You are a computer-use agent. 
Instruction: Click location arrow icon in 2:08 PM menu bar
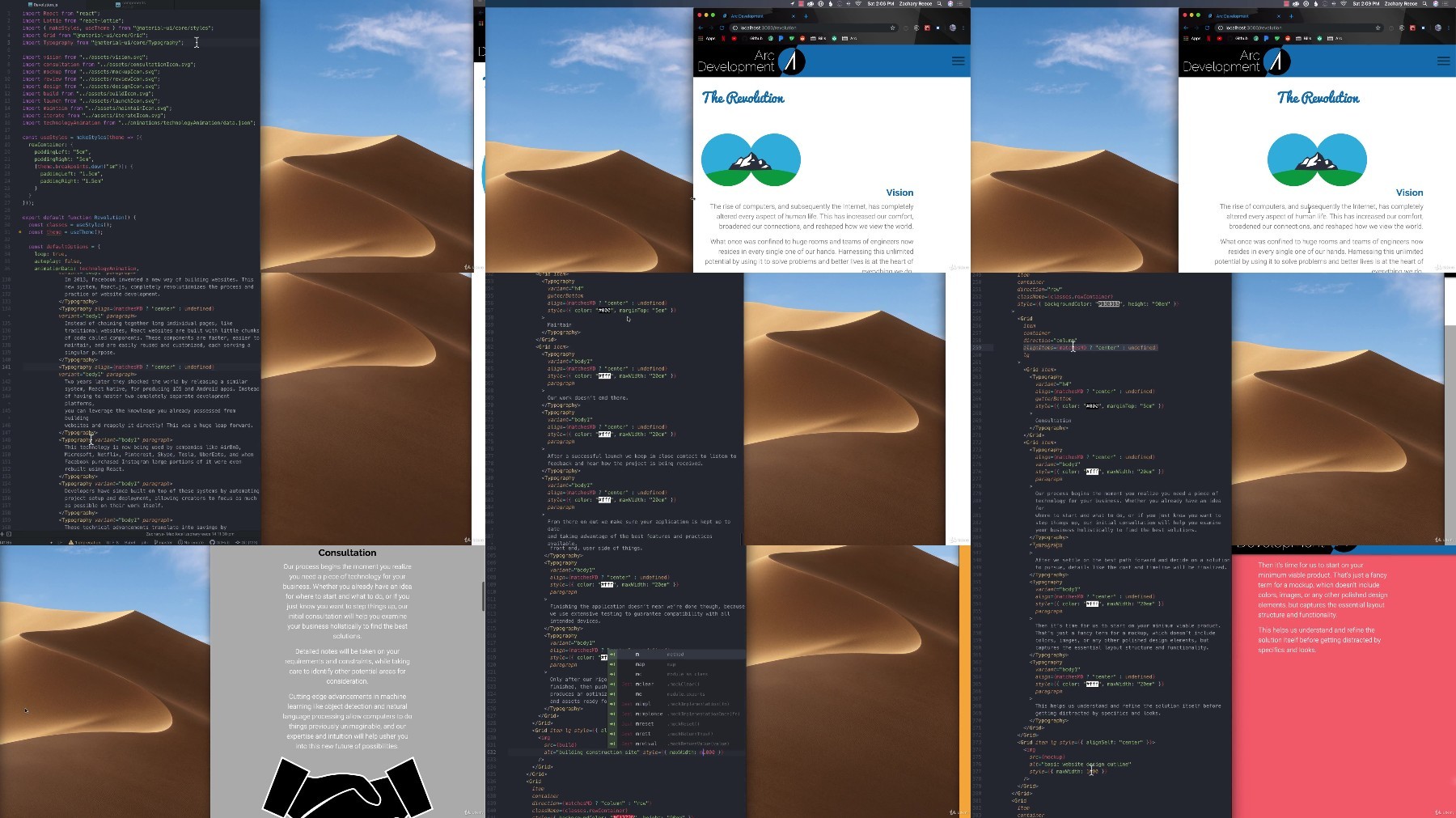point(793,3)
